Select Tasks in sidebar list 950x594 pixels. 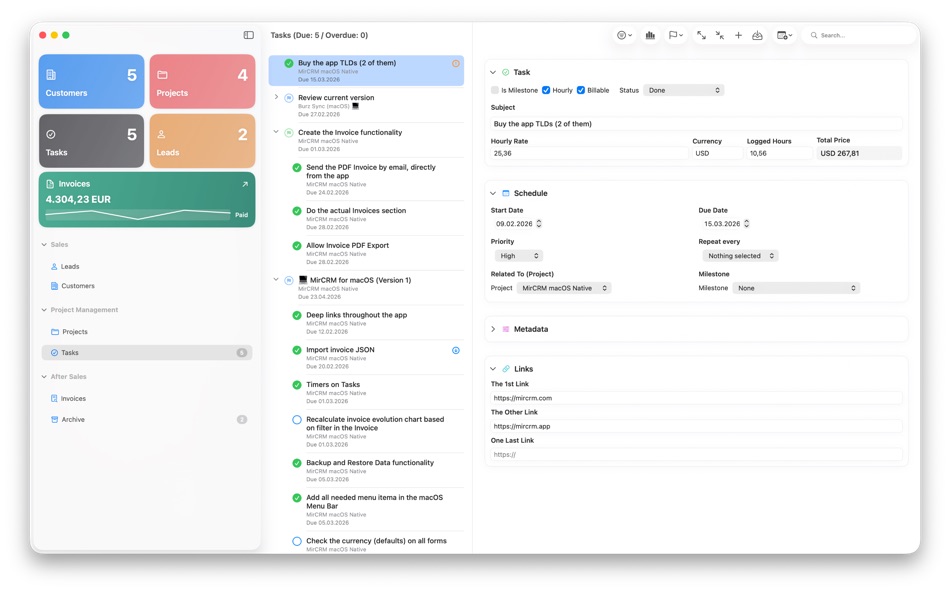coord(147,352)
